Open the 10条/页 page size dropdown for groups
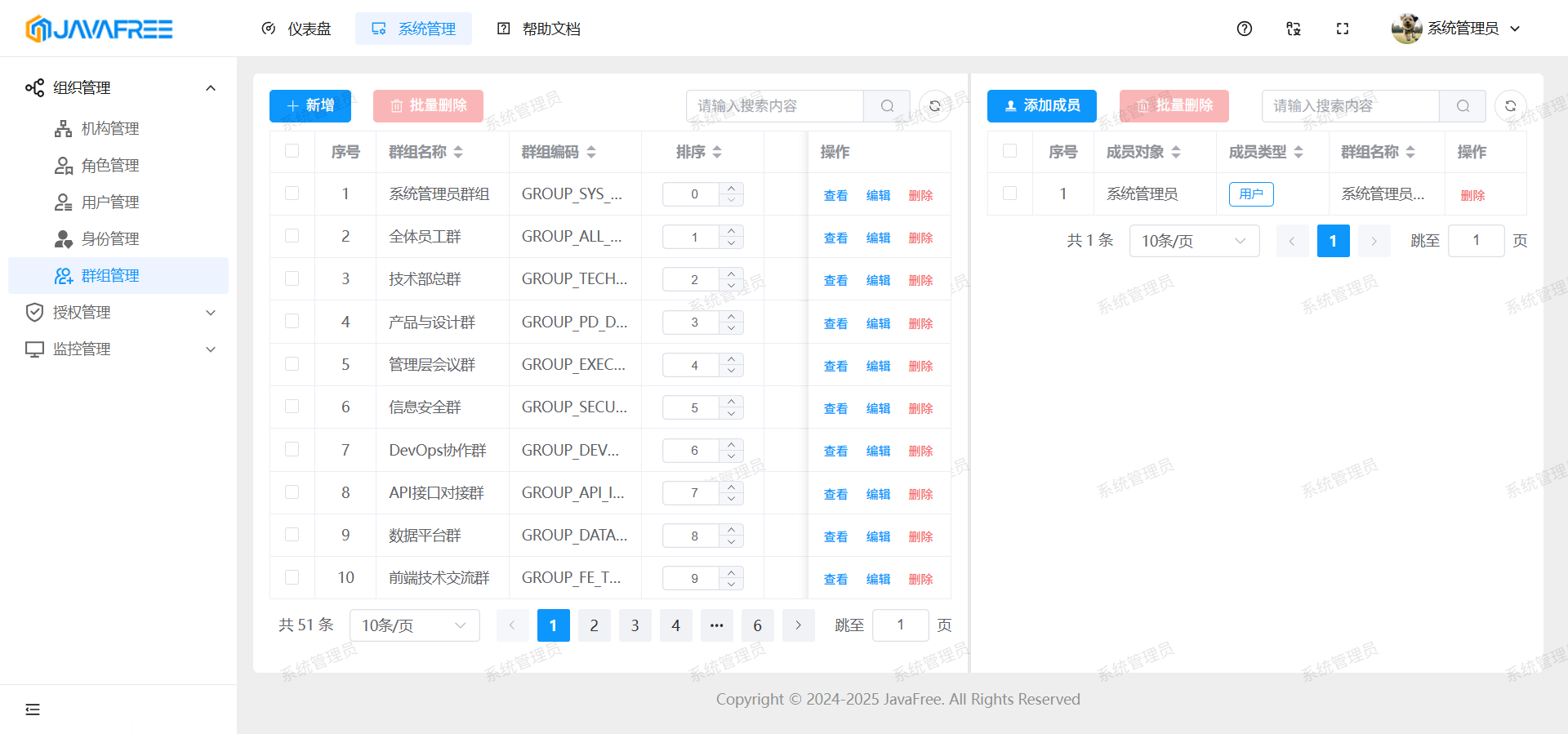The image size is (1568, 734). coord(414,625)
